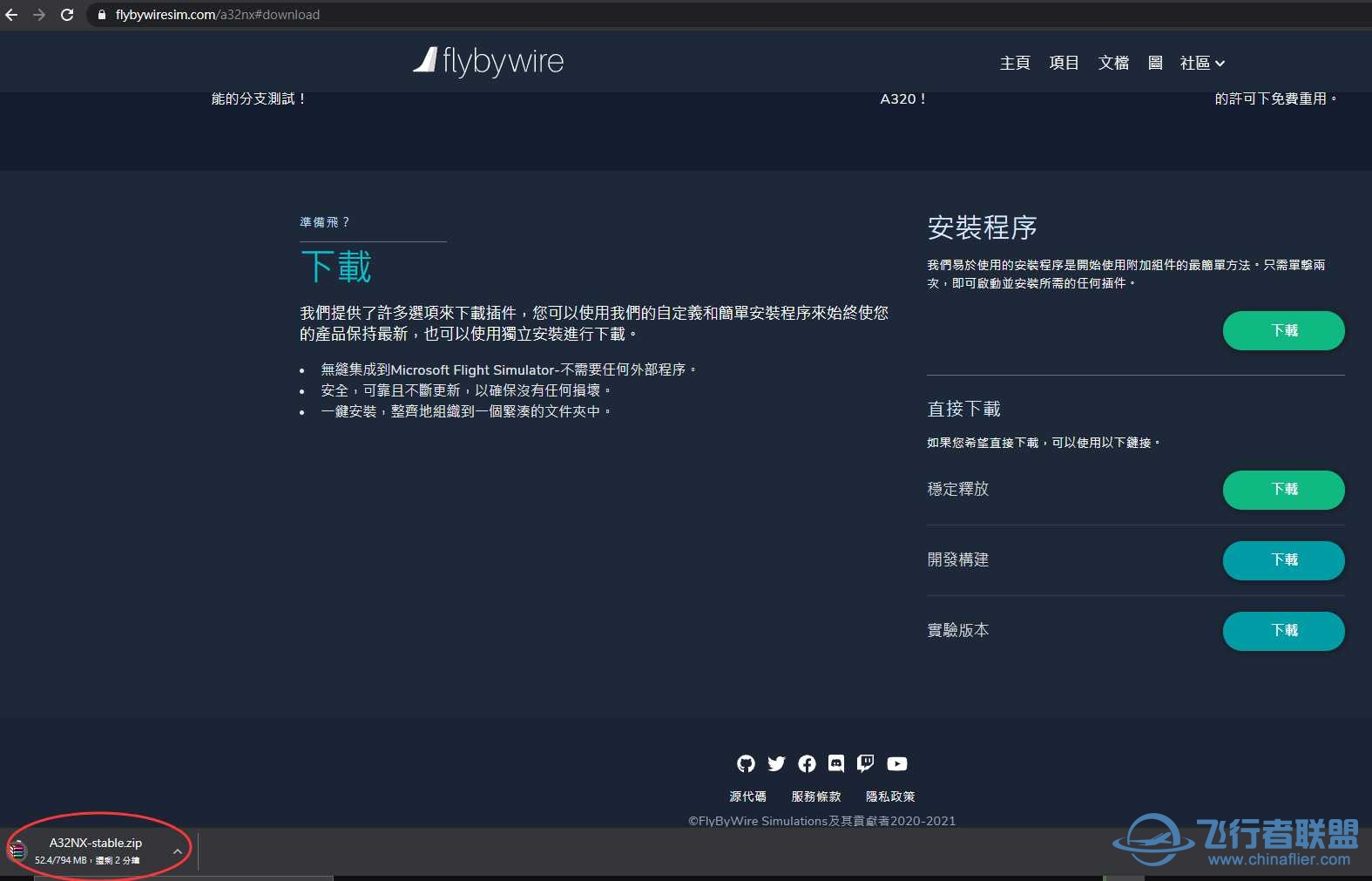Open the 文檔 nav item

coord(1113,63)
